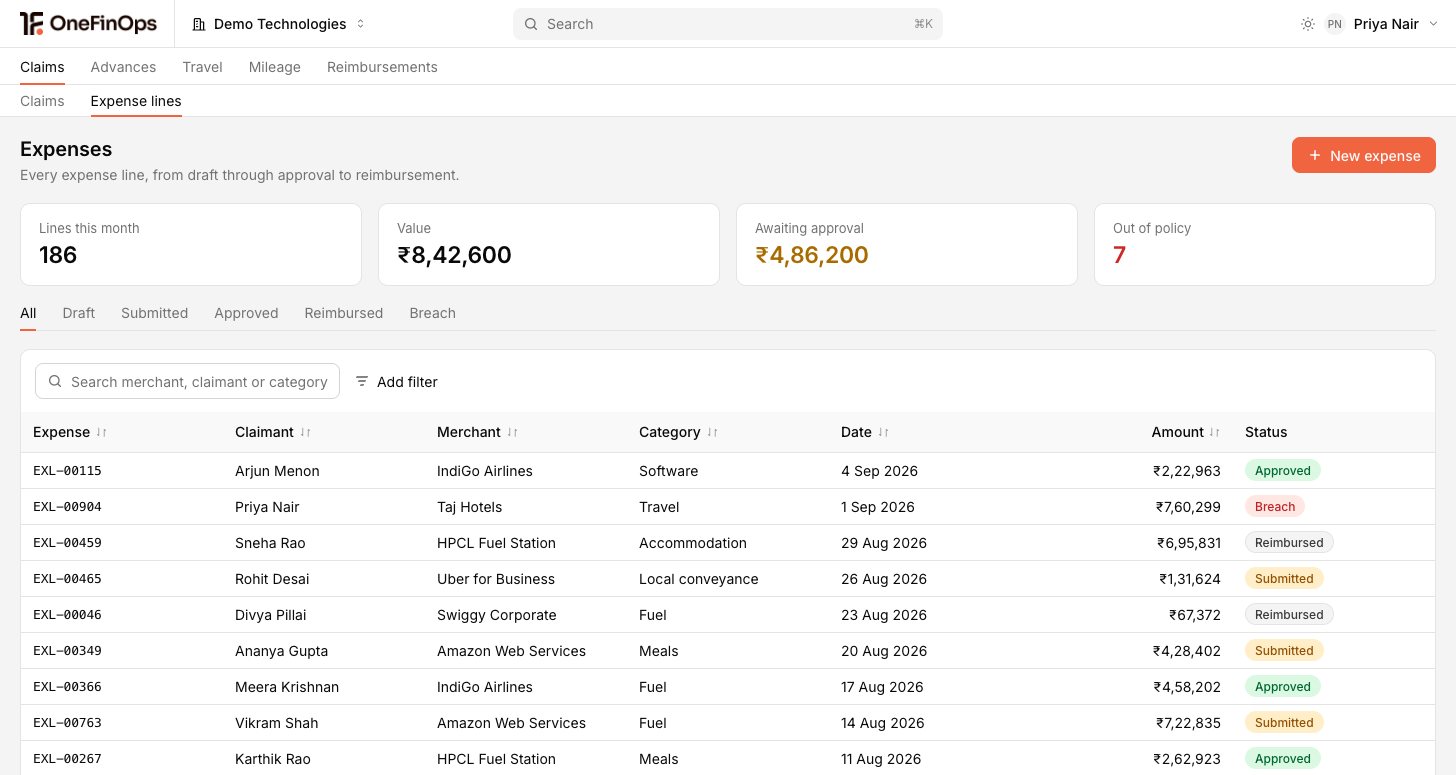This screenshot has height=775, width=1456.
Task: Go to the Reimbursements tab
Action: click(x=382, y=67)
